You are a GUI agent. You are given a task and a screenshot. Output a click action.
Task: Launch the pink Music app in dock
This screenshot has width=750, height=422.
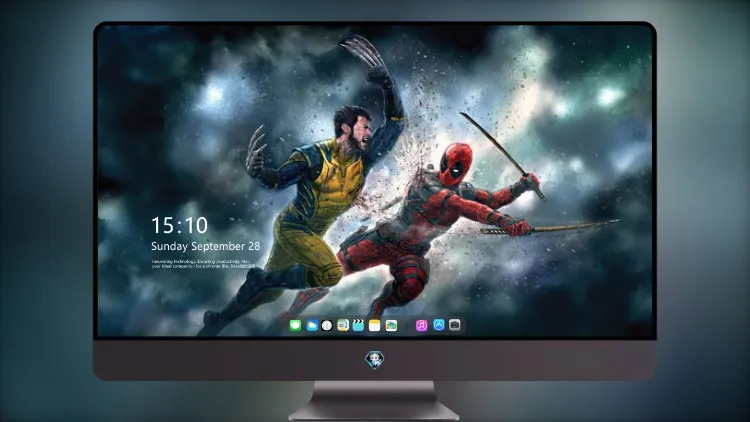coord(421,326)
